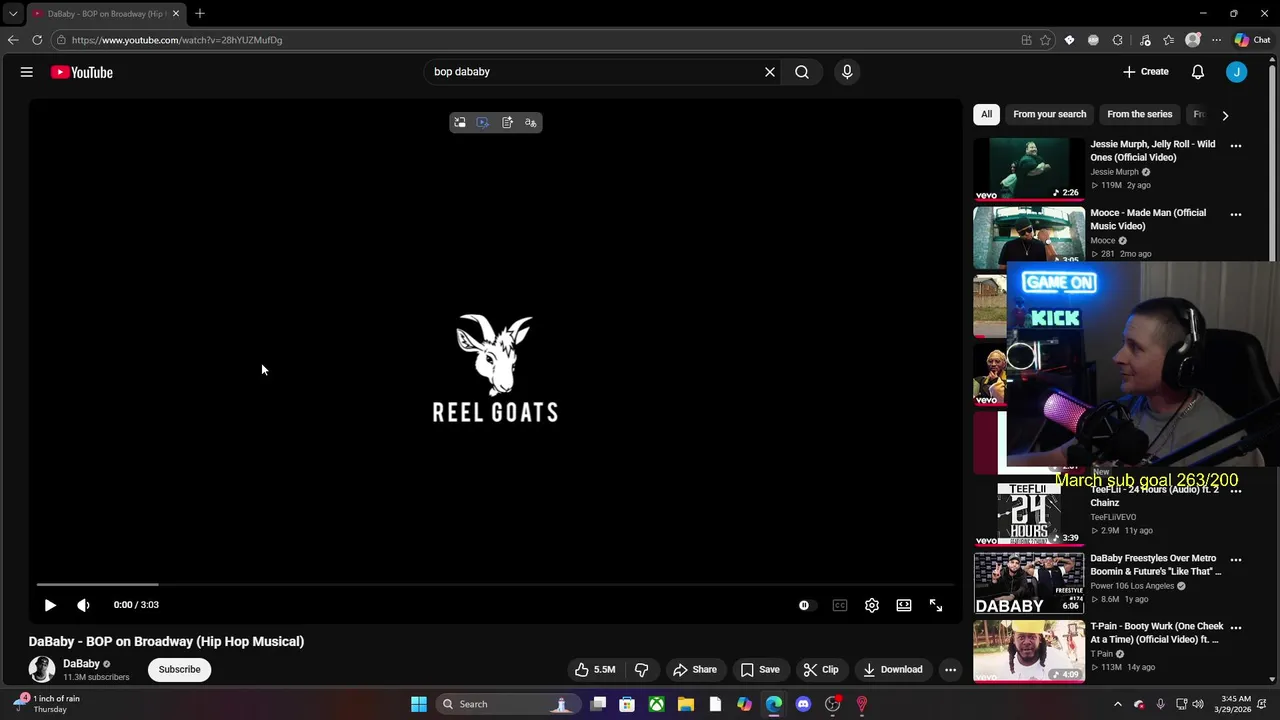This screenshot has height=720, width=1280.
Task: Click the magnifier search button
Action: [802, 72]
